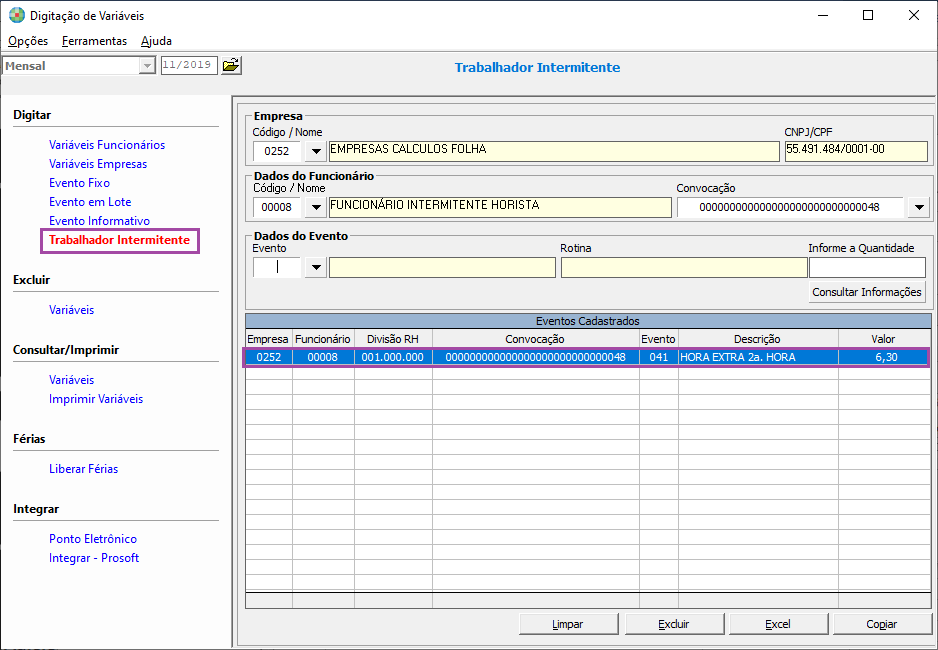Click the empty event description field
The width and height of the screenshot is (938, 650).
click(442, 267)
